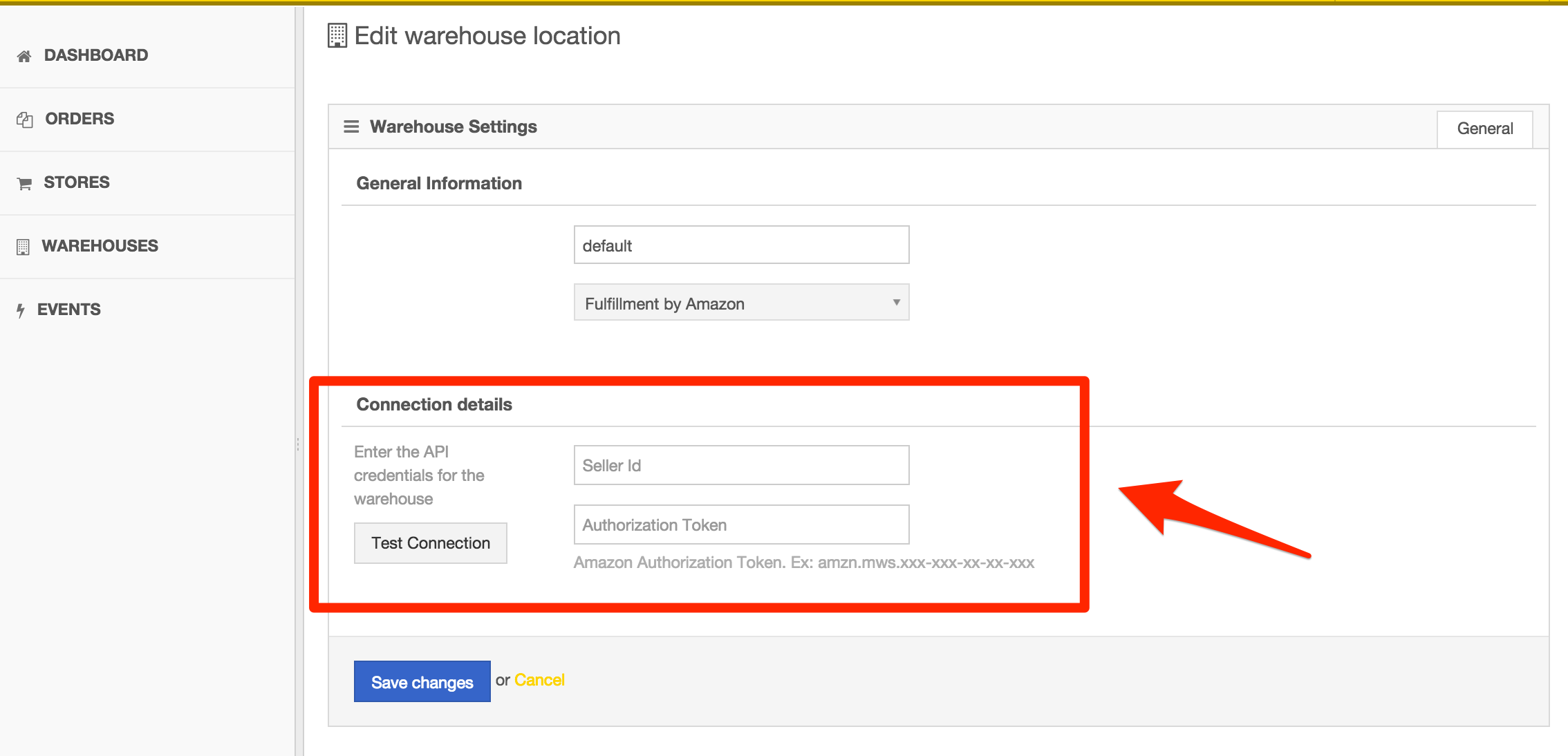1568x756 pixels.
Task: Click the Save changes button
Action: pos(422,681)
